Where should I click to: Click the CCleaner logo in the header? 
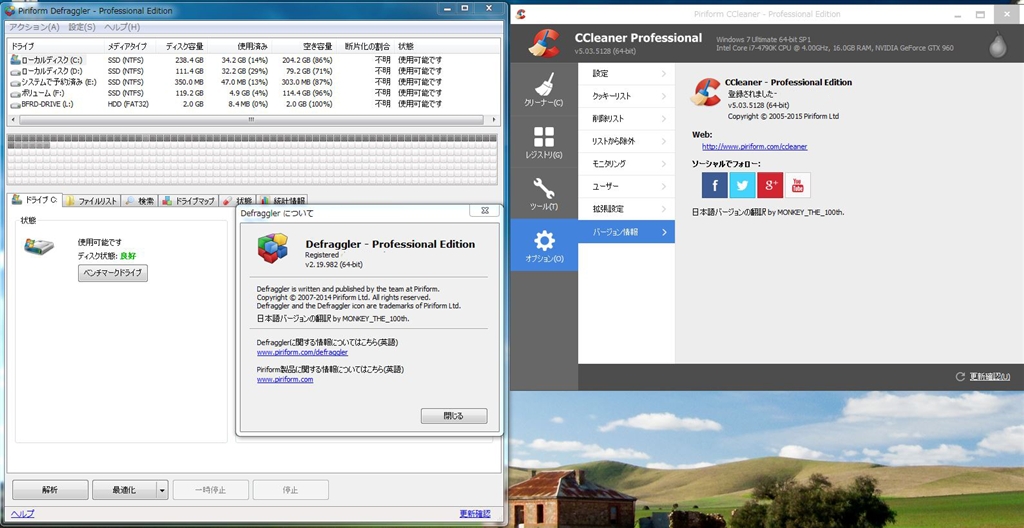543,43
